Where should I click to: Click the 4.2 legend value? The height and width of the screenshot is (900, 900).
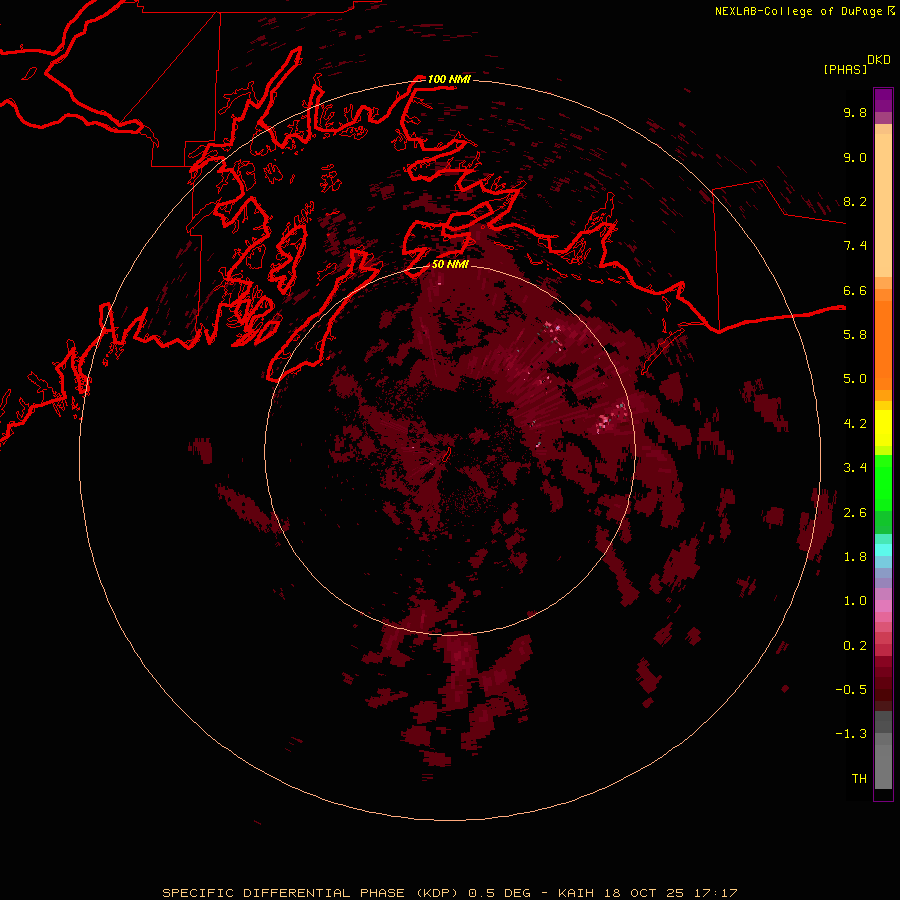click(x=855, y=424)
